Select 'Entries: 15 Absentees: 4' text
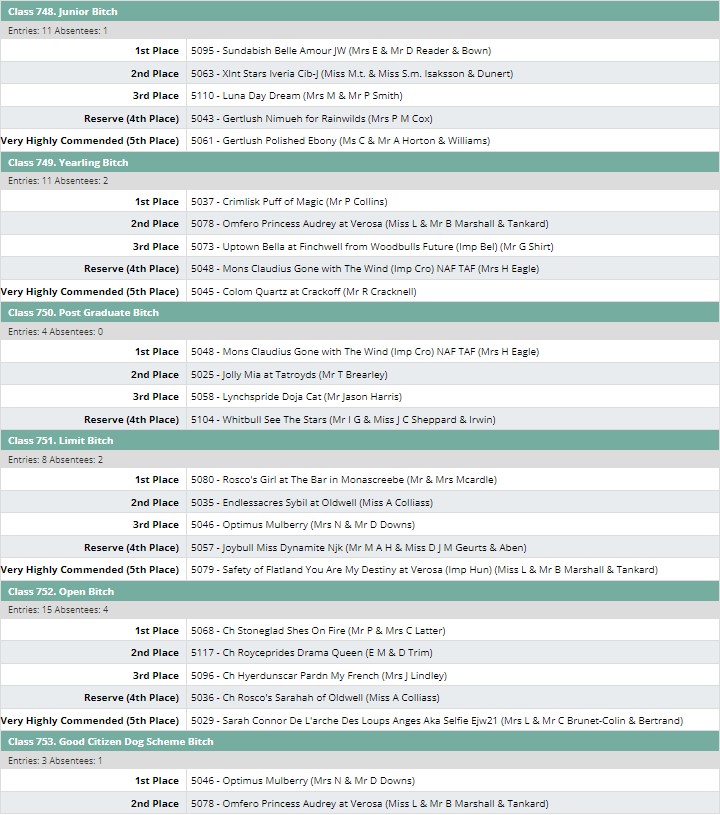This screenshot has width=720, height=815. [x=58, y=610]
